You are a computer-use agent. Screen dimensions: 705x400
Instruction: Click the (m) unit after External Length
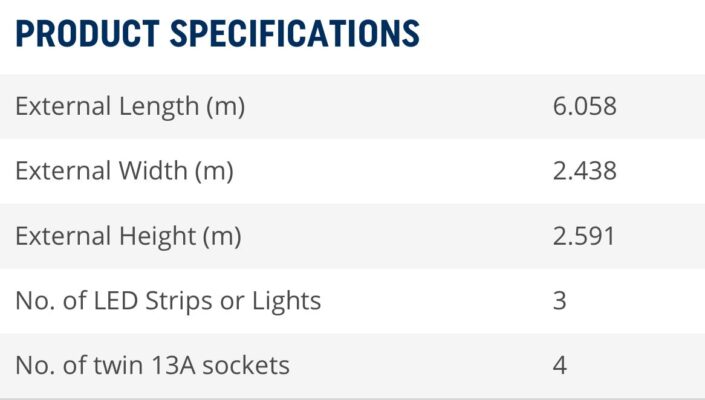(x=225, y=106)
